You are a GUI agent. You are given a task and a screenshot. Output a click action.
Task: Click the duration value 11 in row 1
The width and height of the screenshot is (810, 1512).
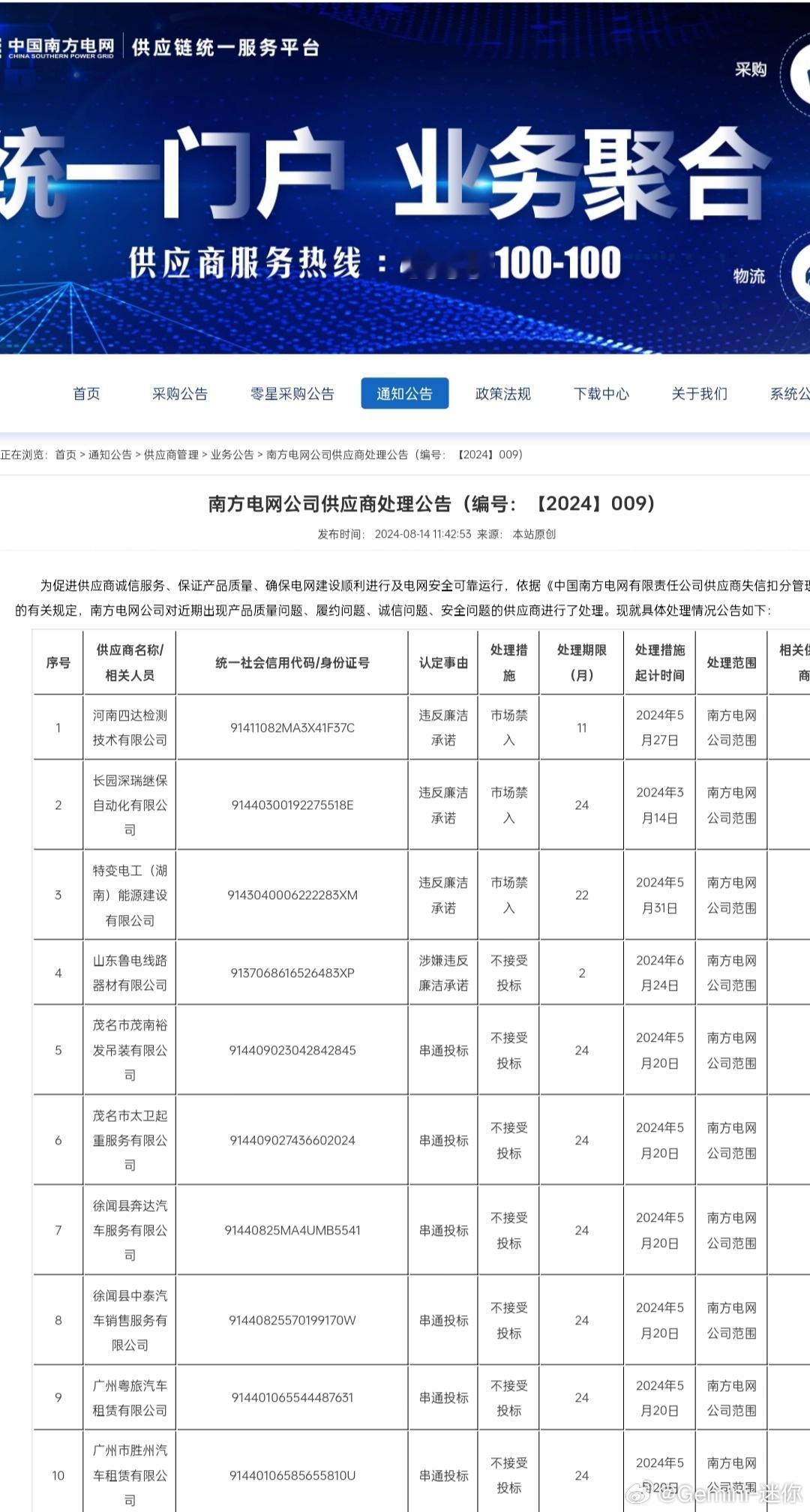pyautogui.click(x=582, y=727)
